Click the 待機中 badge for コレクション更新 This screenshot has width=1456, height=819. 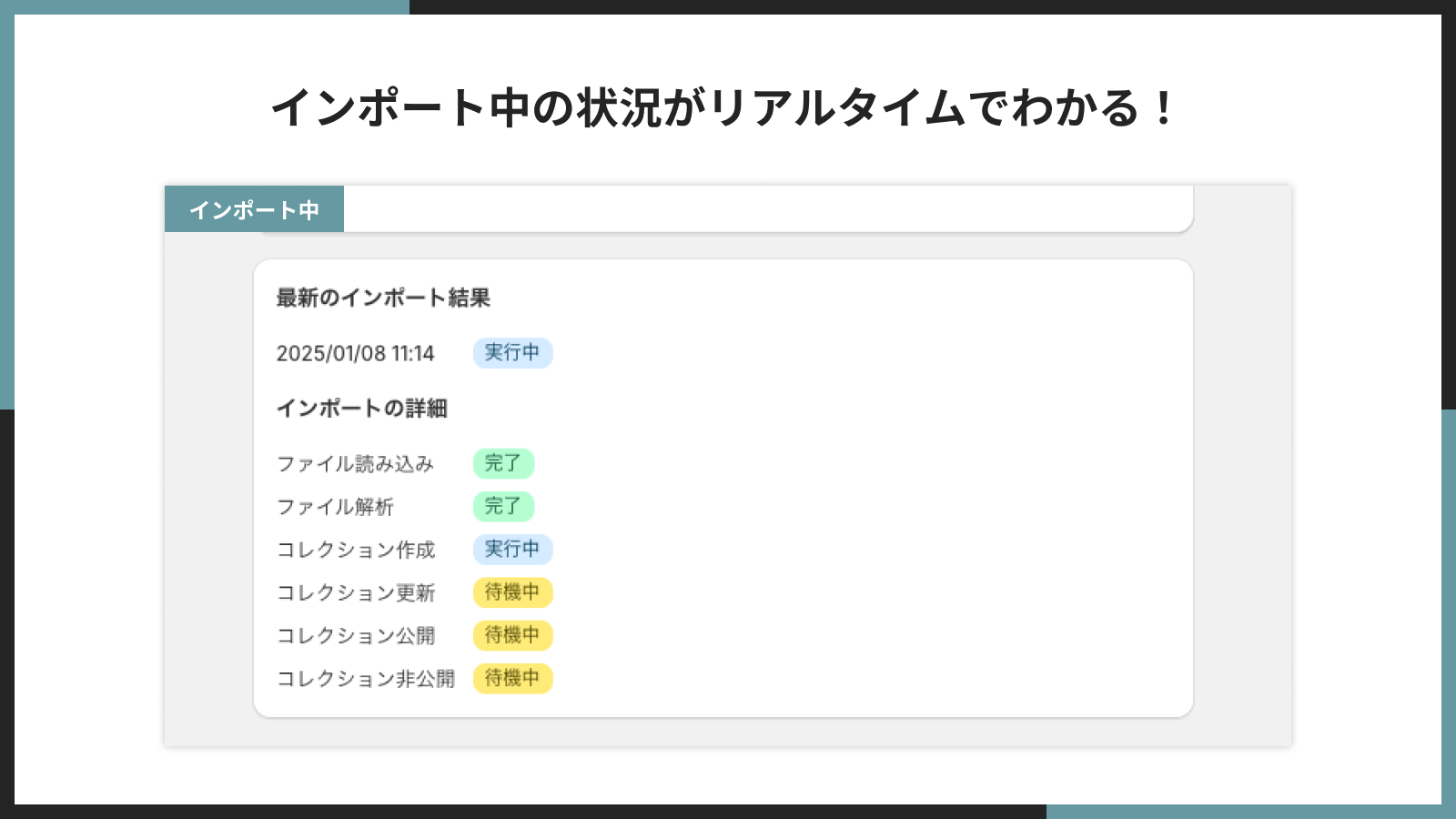512,592
